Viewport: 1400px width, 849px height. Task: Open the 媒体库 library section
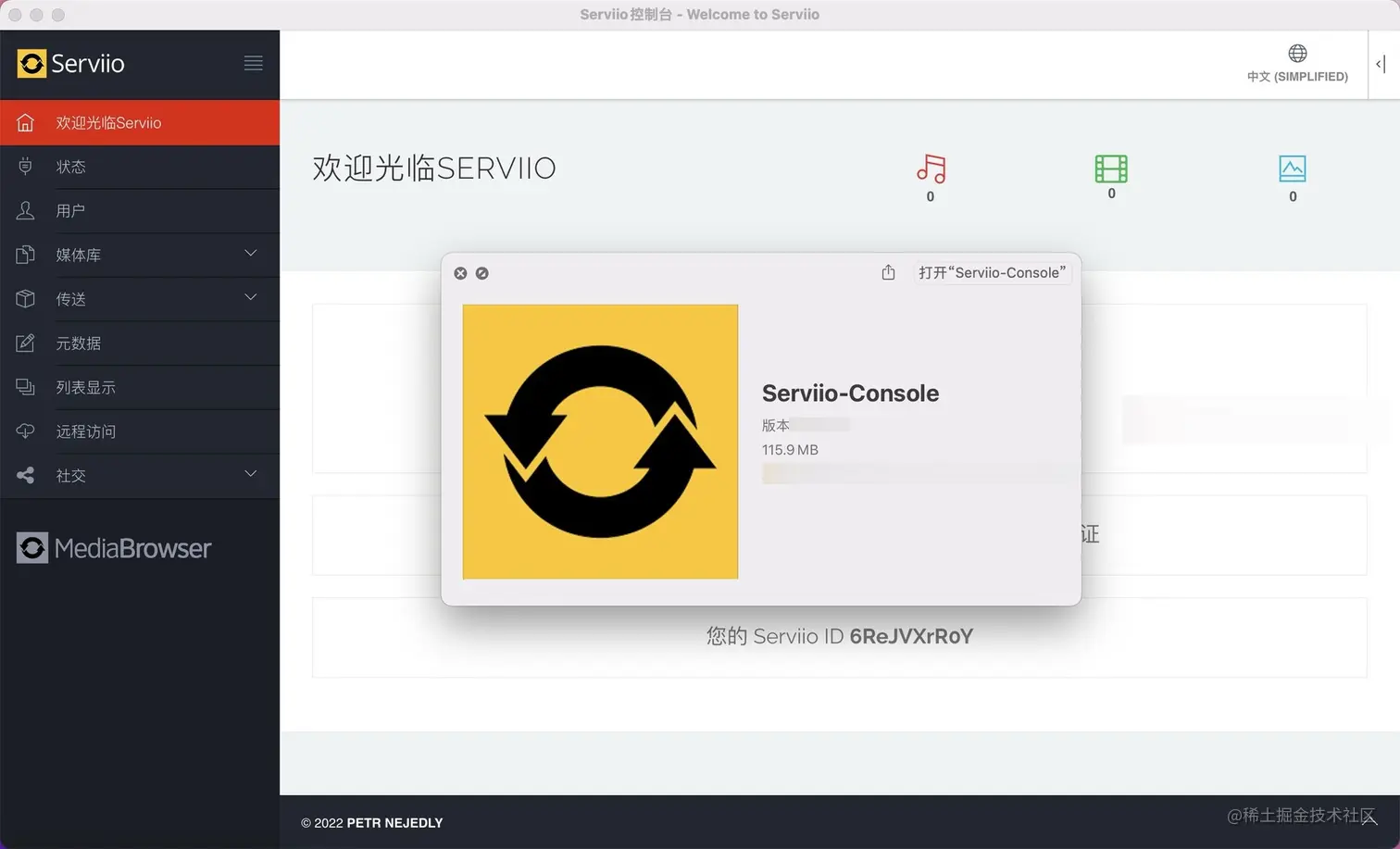(140, 255)
